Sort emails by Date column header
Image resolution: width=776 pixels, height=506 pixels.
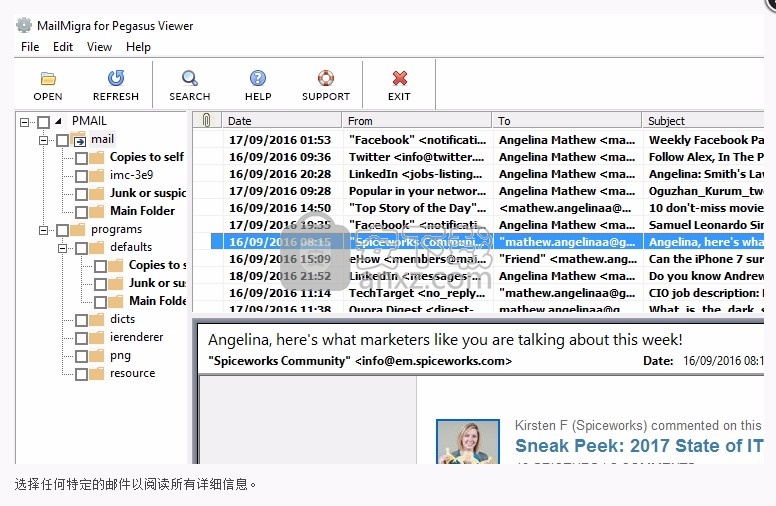(x=282, y=120)
